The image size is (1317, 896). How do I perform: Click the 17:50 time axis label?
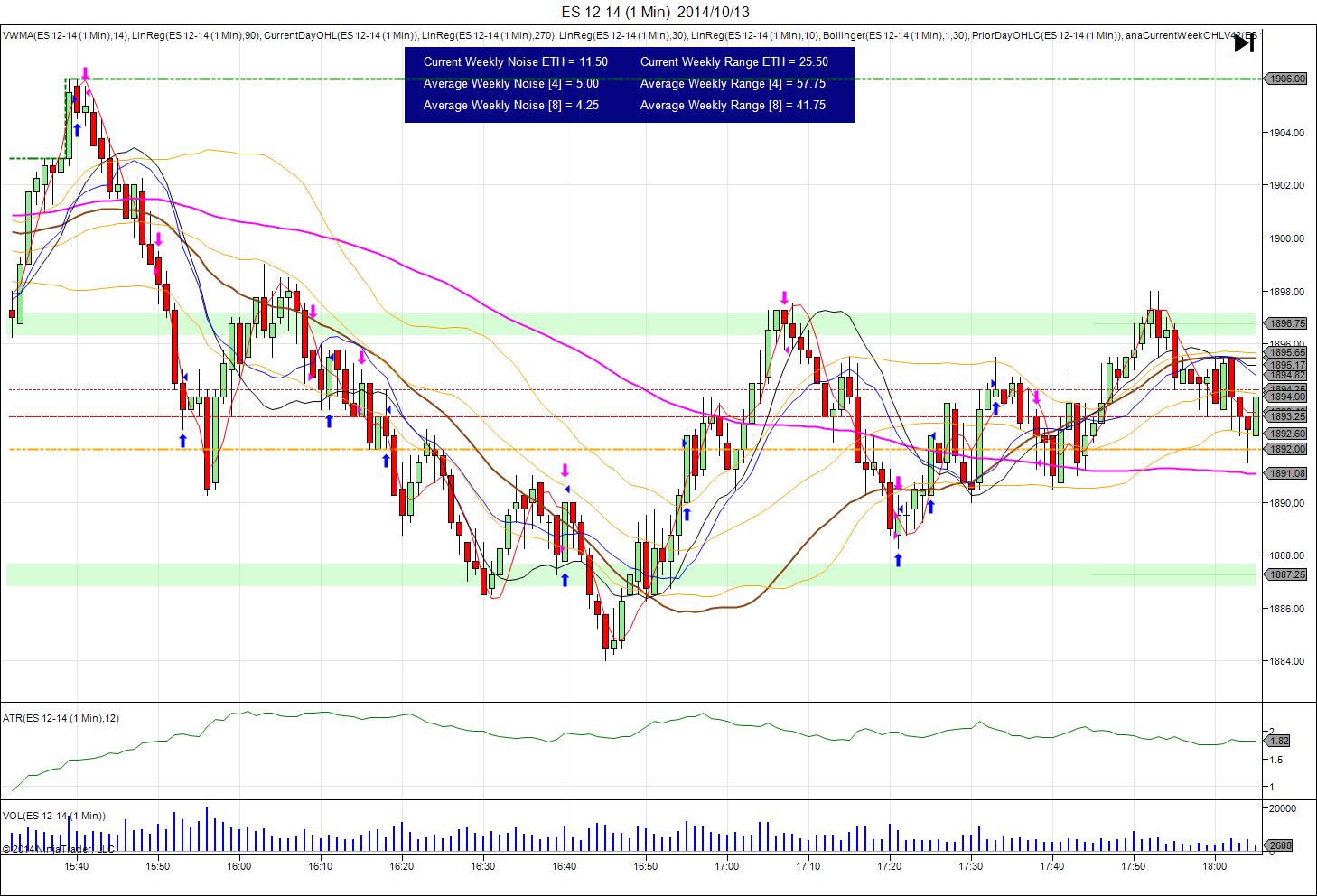coord(1133,866)
